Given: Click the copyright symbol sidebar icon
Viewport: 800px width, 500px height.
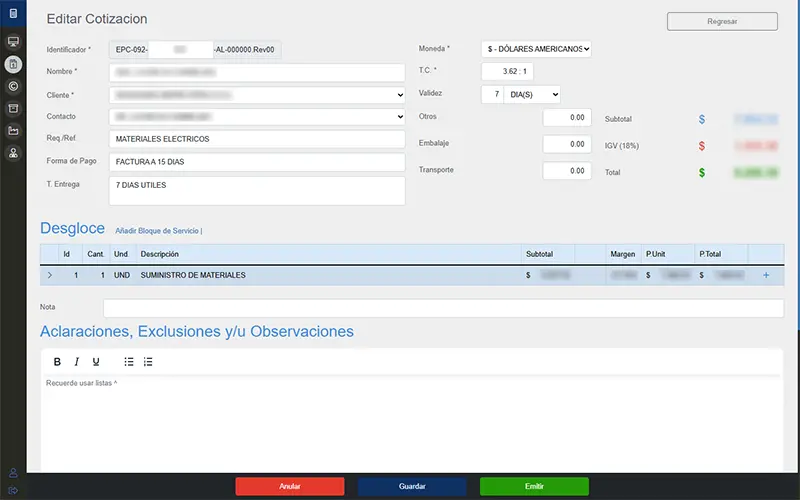Looking at the screenshot, I should [13, 86].
